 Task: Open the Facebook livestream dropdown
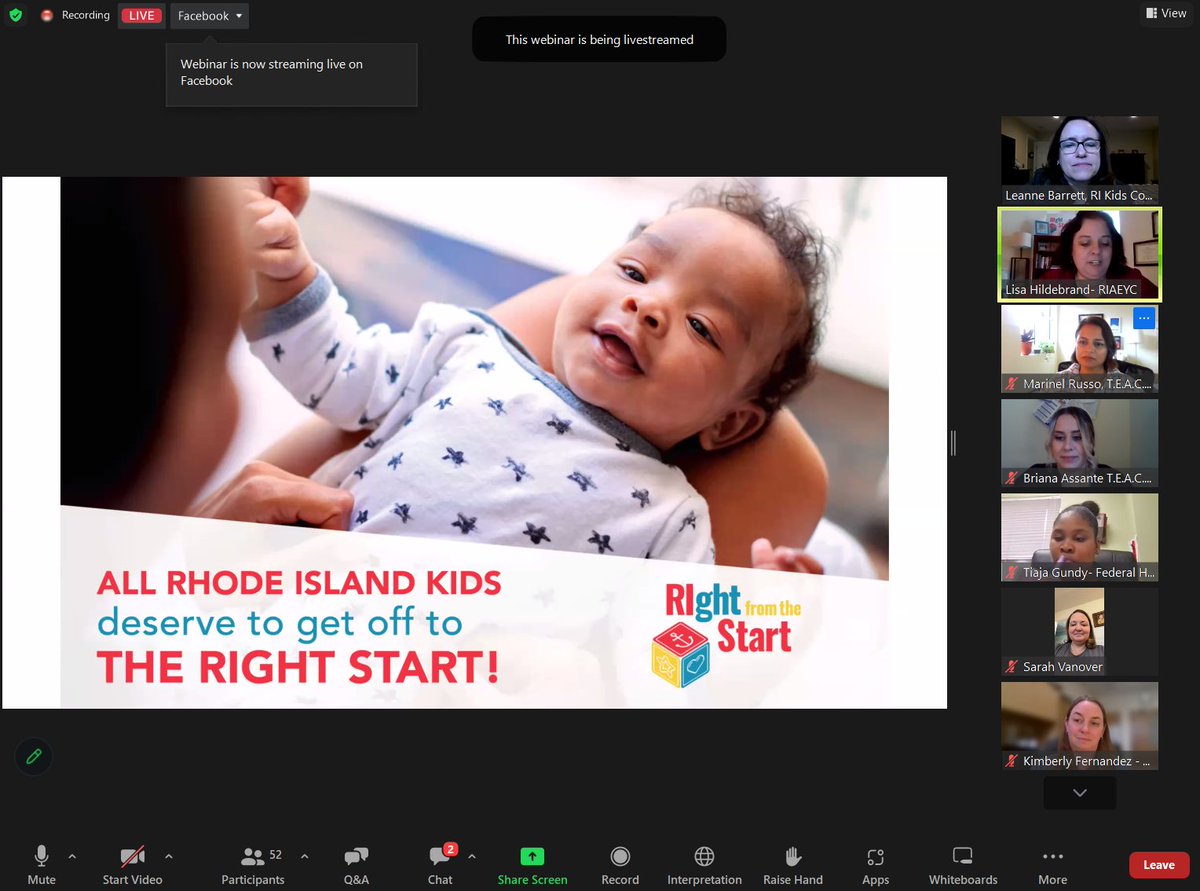coord(208,15)
